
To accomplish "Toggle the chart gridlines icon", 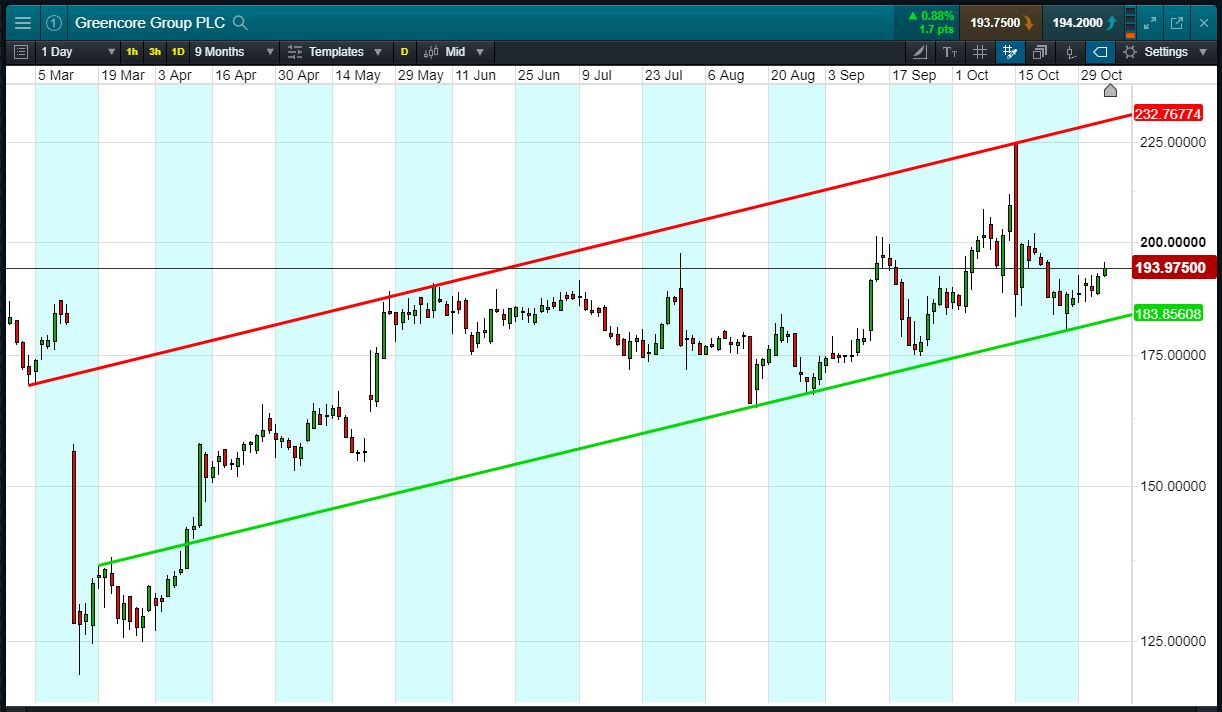I will (x=980, y=52).
